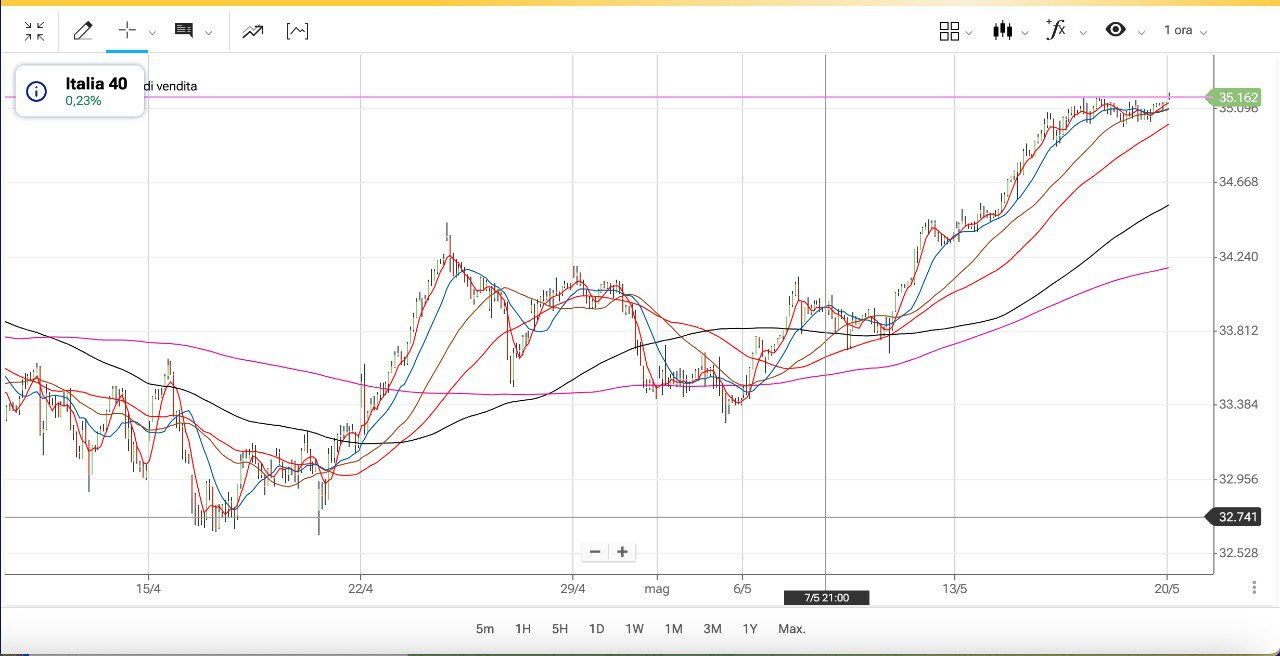Select the pencil drawing tool
This screenshot has width=1280, height=656.
(x=83, y=31)
